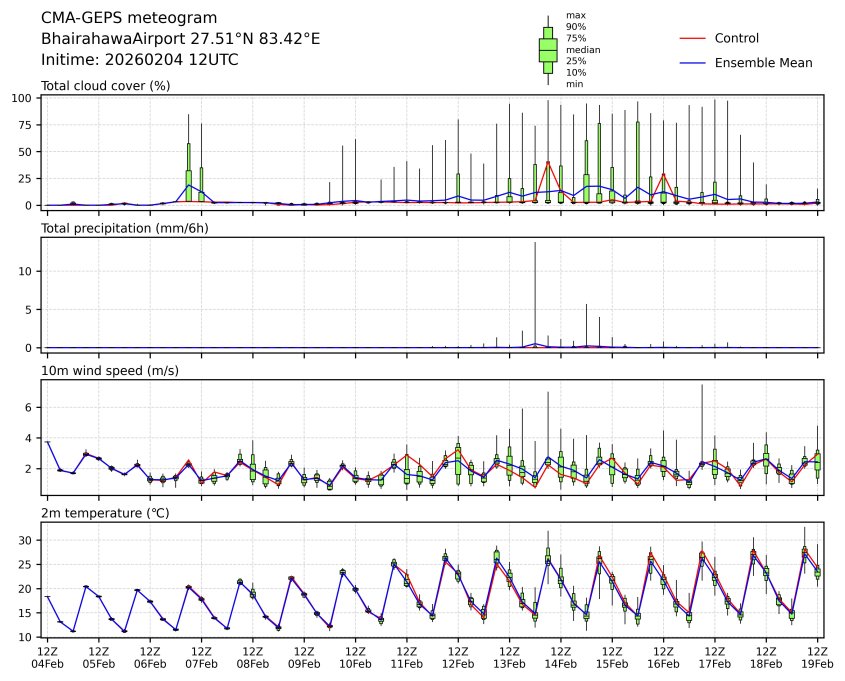
Task: Select the 'Total cloud cover (%)' panel title
Action: (105, 86)
